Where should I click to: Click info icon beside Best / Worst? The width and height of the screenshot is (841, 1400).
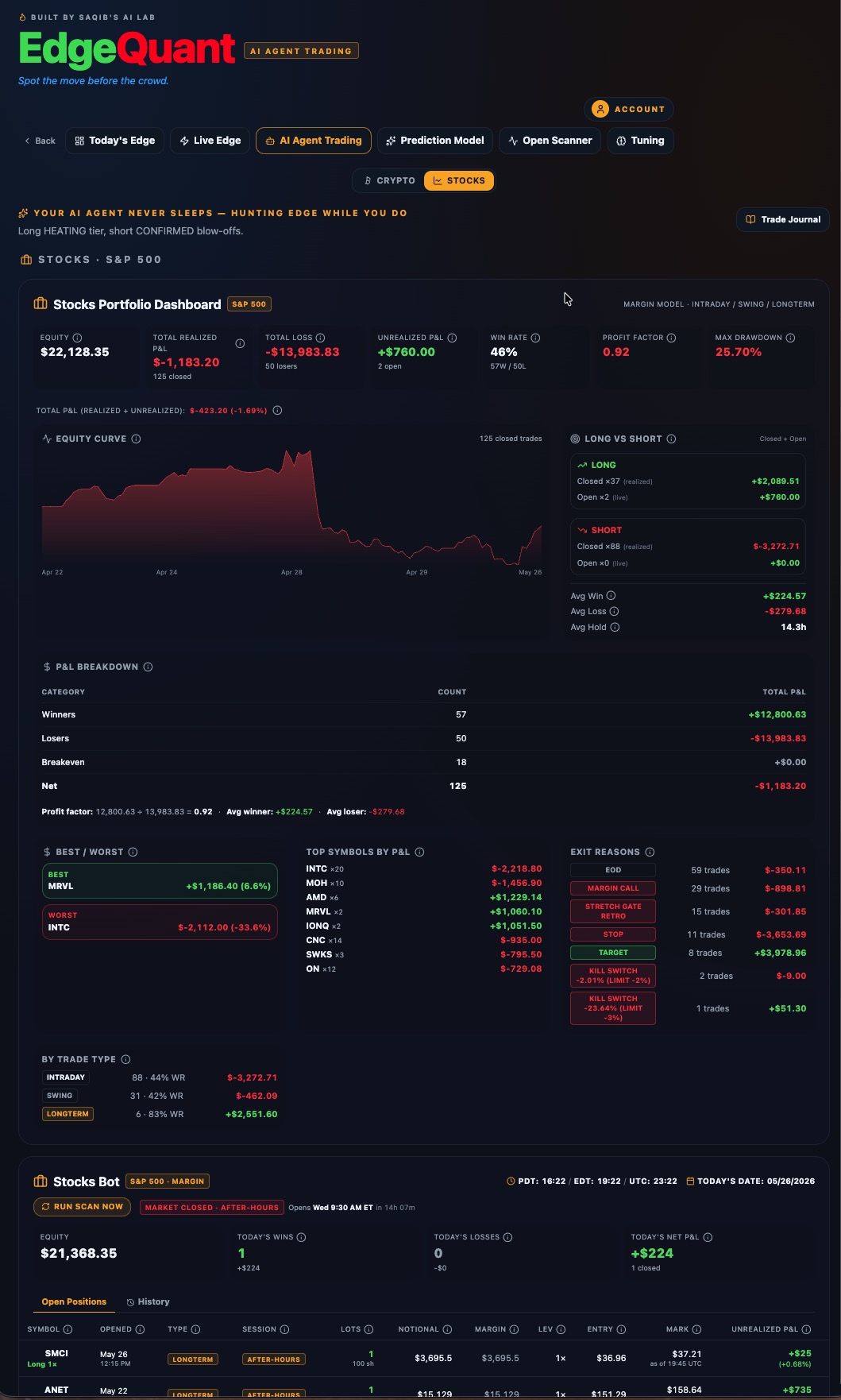[133, 852]
